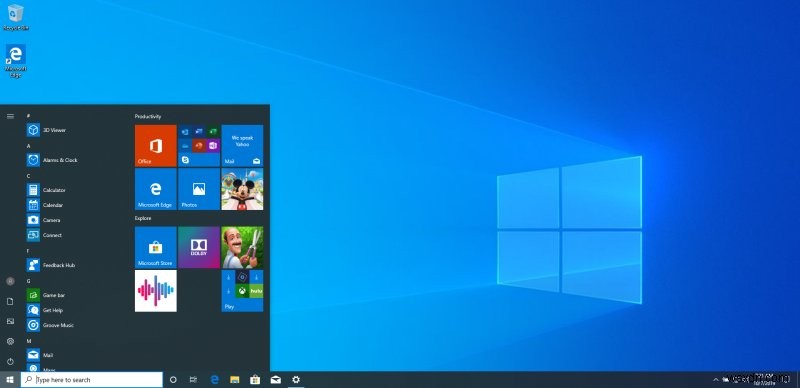
Task: Click the 'Type here to search' box
Action: (x=92, y=379)
